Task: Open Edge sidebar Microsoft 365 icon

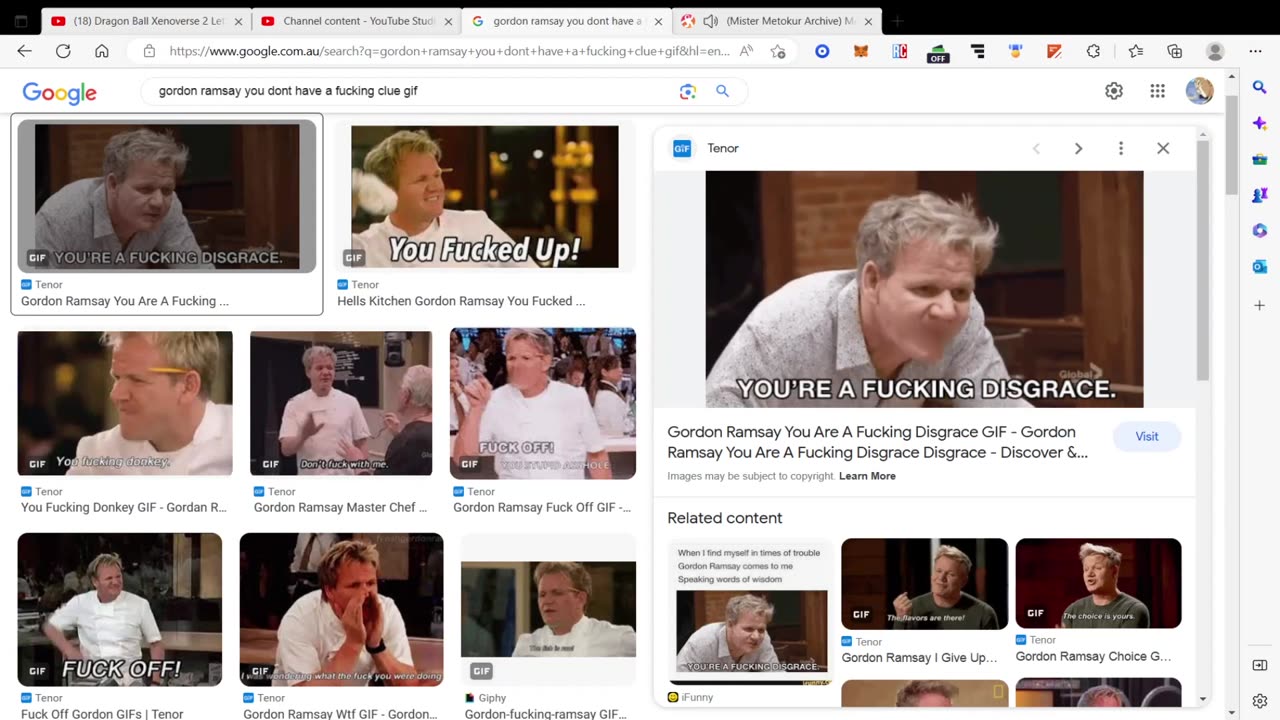Action: (1259, 231)
